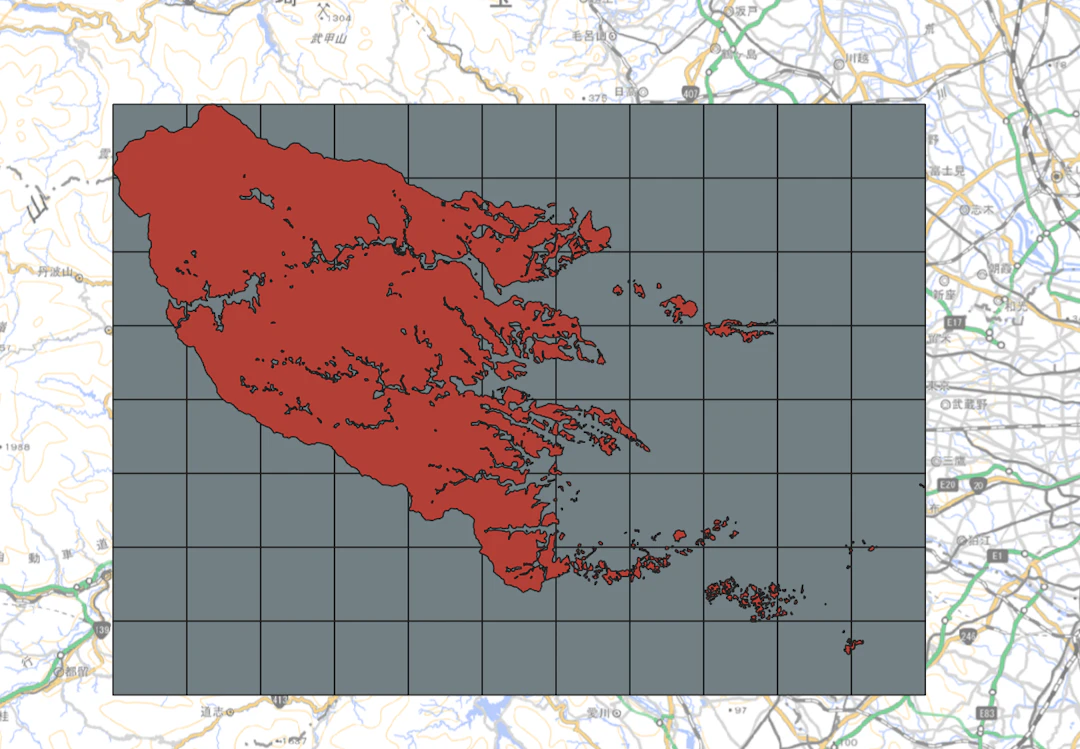Click the crossed-pickaxes mine symbol near 1304
This screenshot has width=1080, height=749.
(x=324, y=10)
